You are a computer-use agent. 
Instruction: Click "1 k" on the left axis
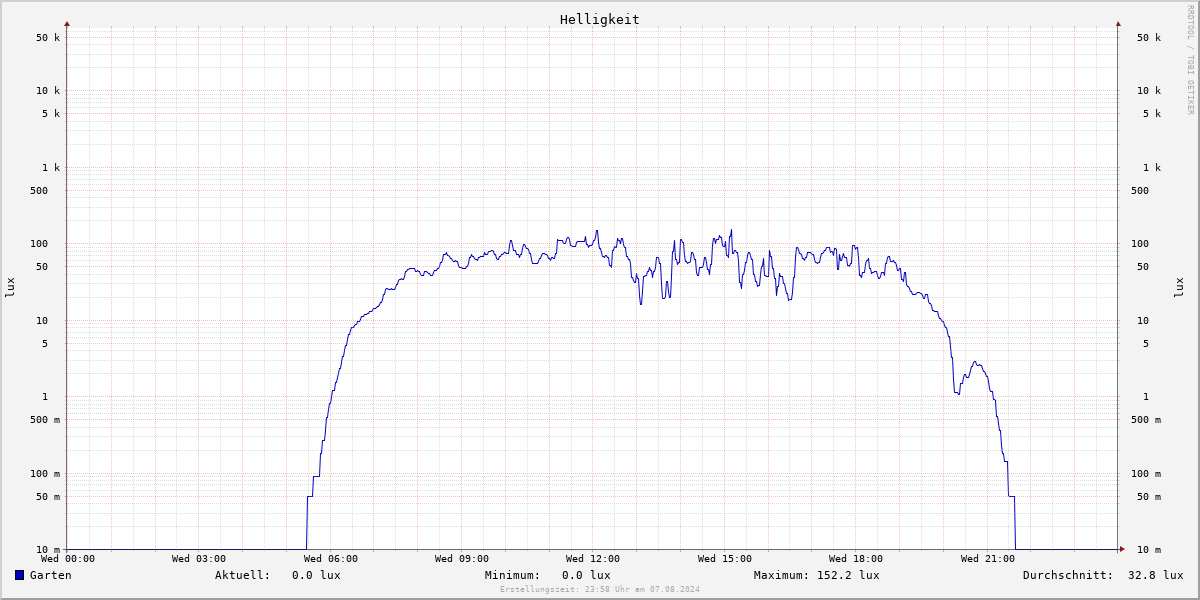pos(51,168)
